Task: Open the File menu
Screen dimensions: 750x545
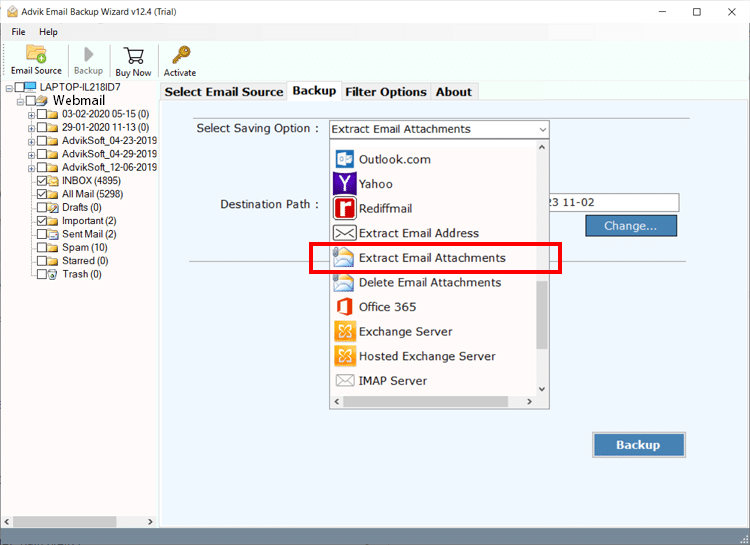Action: pos(18,32)
